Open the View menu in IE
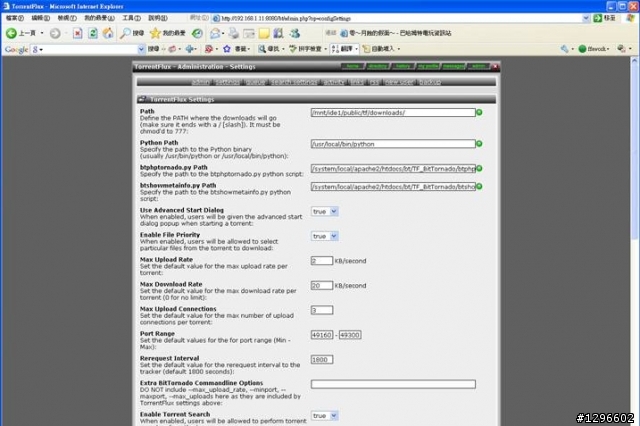 pyautogui.click(x=67, y=18)
